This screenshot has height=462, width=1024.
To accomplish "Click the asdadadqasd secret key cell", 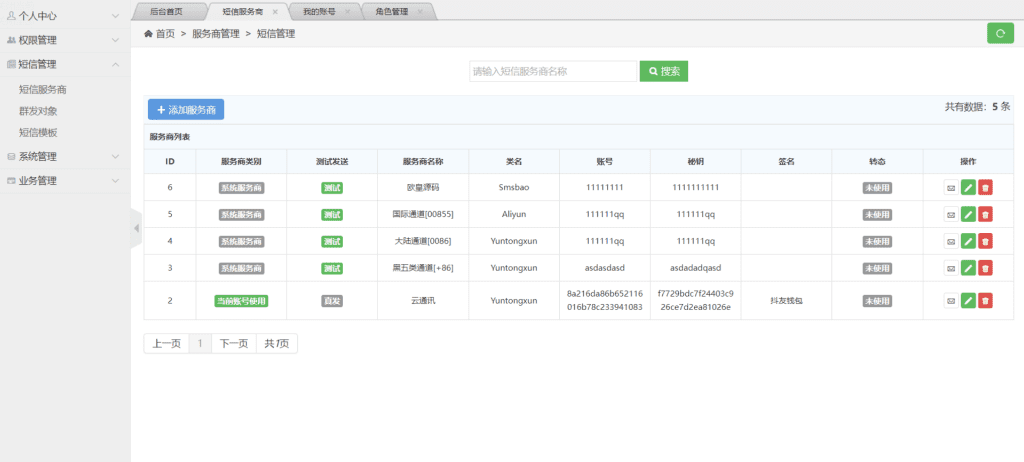I will point(696,268).
